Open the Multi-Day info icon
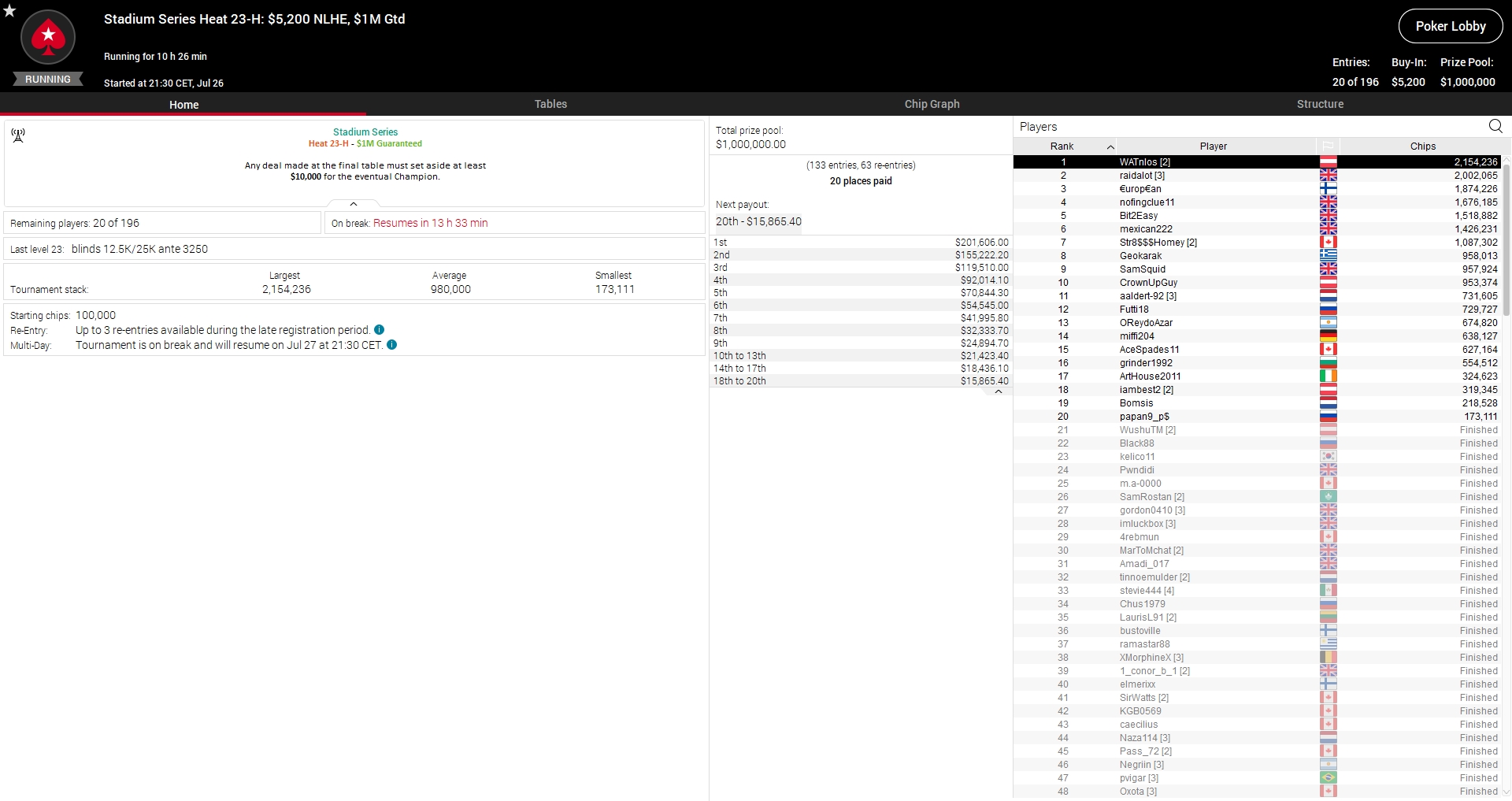The height and width of the screenshot is (801, 1512). click(392, 345)
